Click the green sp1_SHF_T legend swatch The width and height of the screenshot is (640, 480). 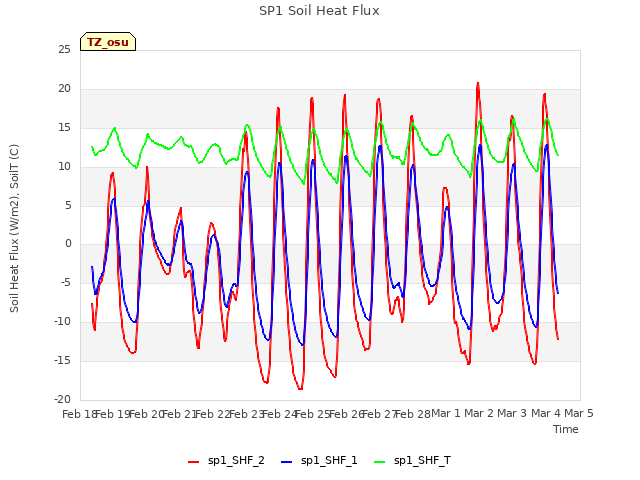(380, 462)
